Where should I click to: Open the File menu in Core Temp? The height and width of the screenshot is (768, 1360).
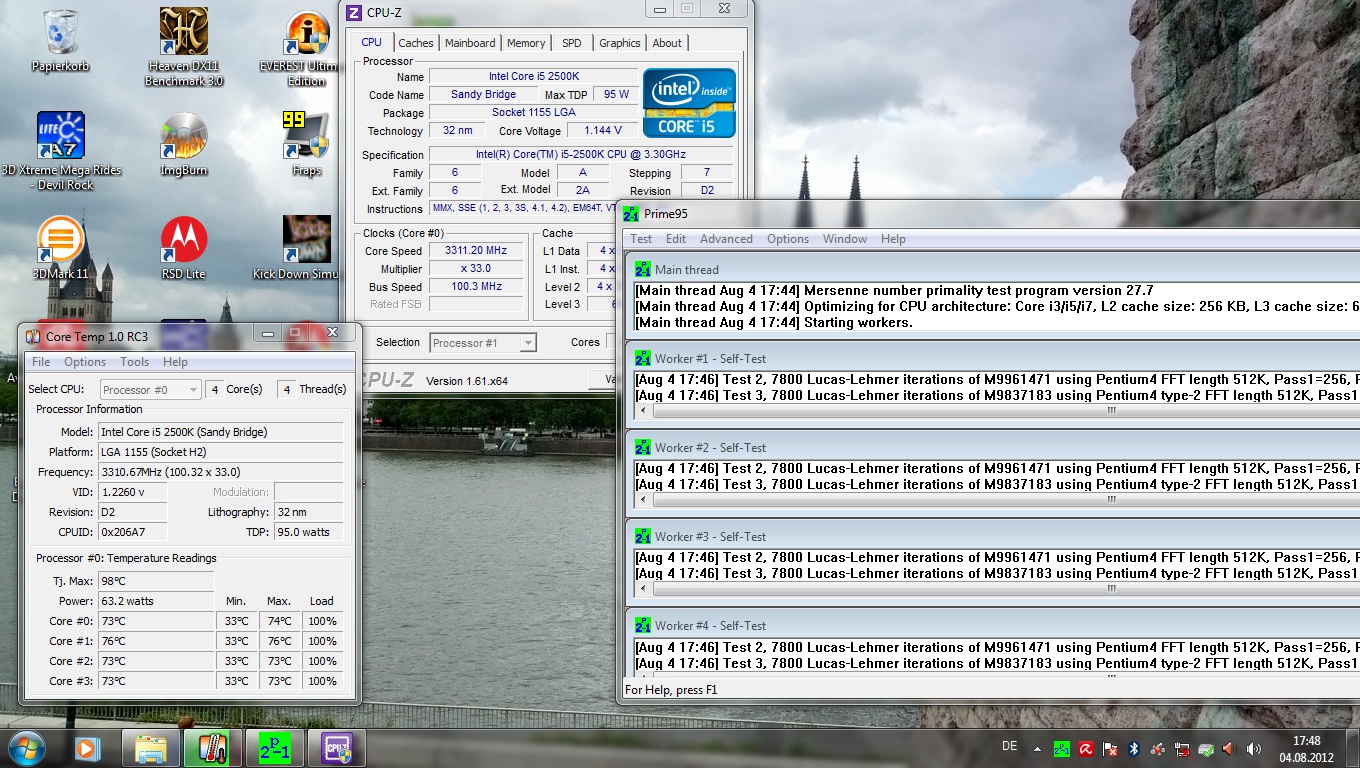pos(41,362)
